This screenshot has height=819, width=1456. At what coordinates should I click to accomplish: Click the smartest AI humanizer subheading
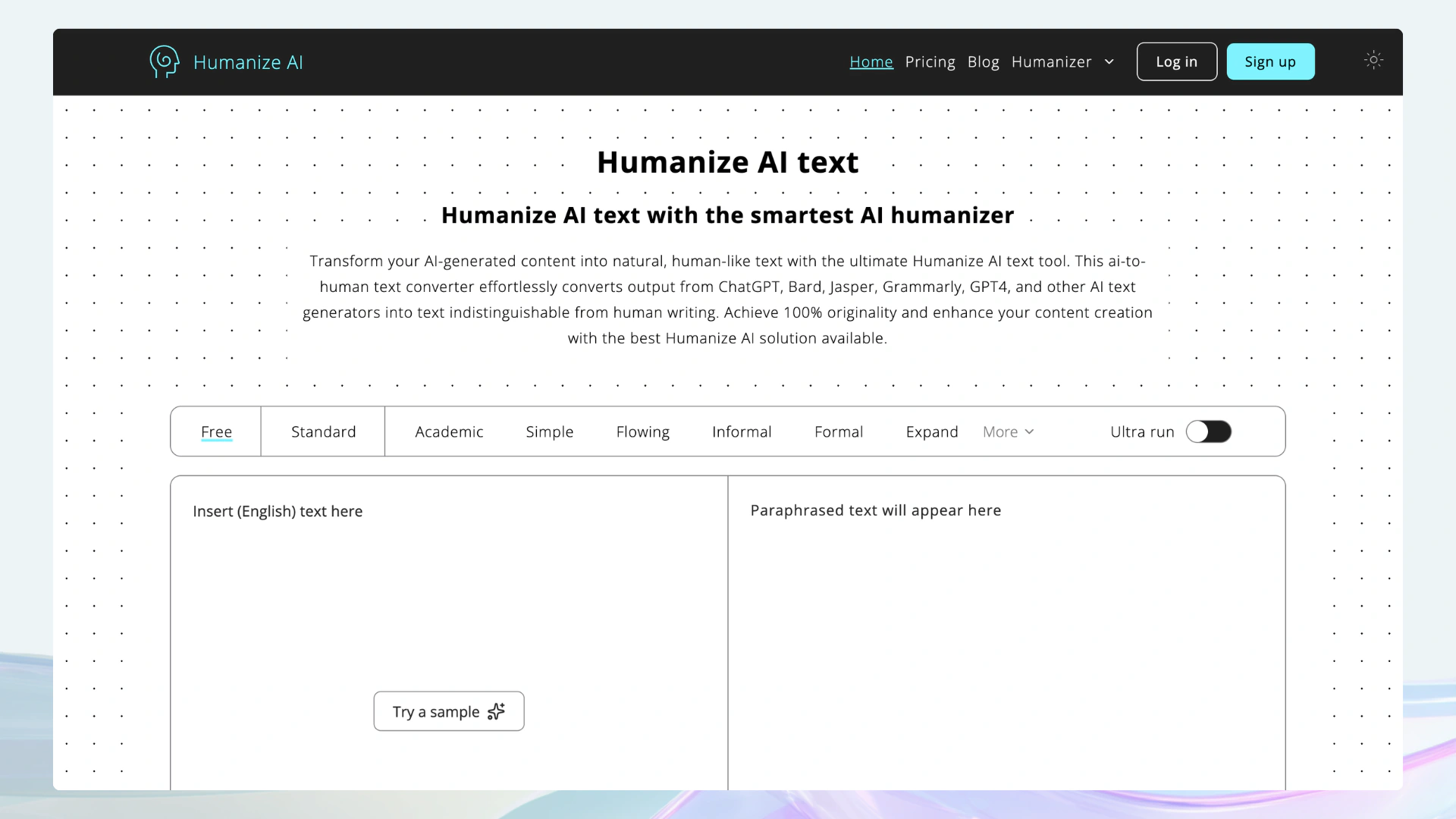727,215
